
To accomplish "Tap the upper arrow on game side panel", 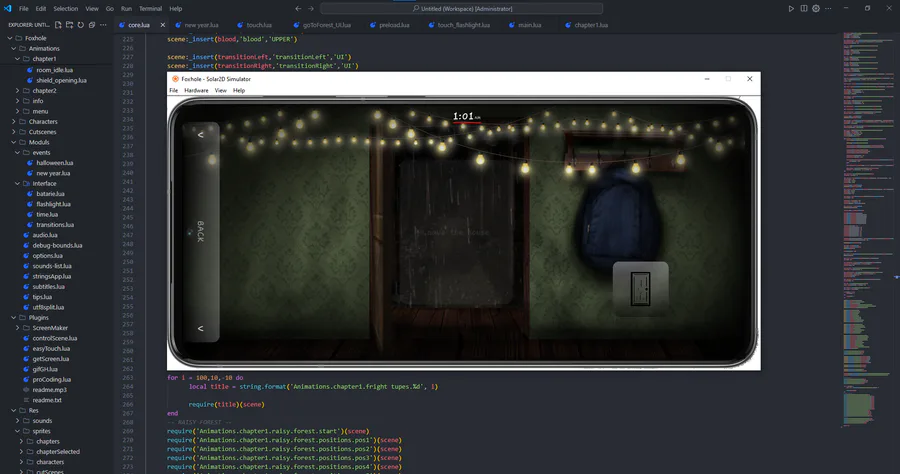I will pyautogui.click(x=200, y=135).
